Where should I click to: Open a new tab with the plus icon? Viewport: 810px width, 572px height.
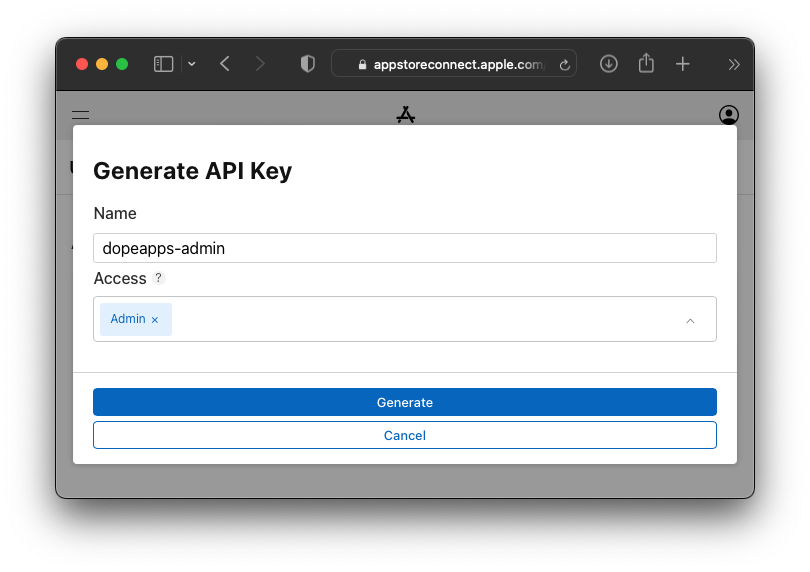pyautogui.click(x=682, y=64)
